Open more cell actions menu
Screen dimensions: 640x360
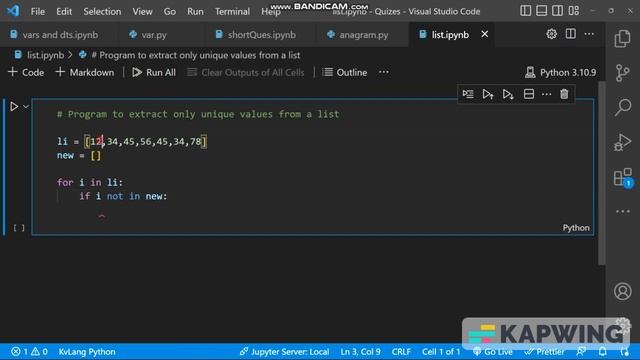[546, 94]
